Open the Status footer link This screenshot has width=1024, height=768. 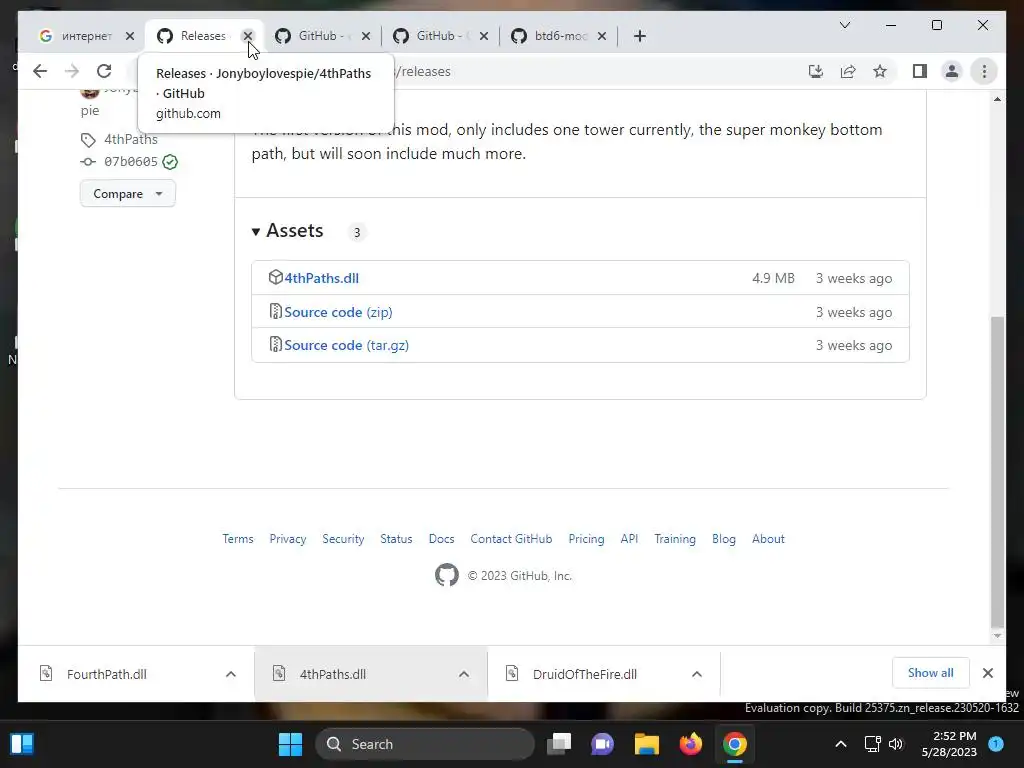coord(396,539)
